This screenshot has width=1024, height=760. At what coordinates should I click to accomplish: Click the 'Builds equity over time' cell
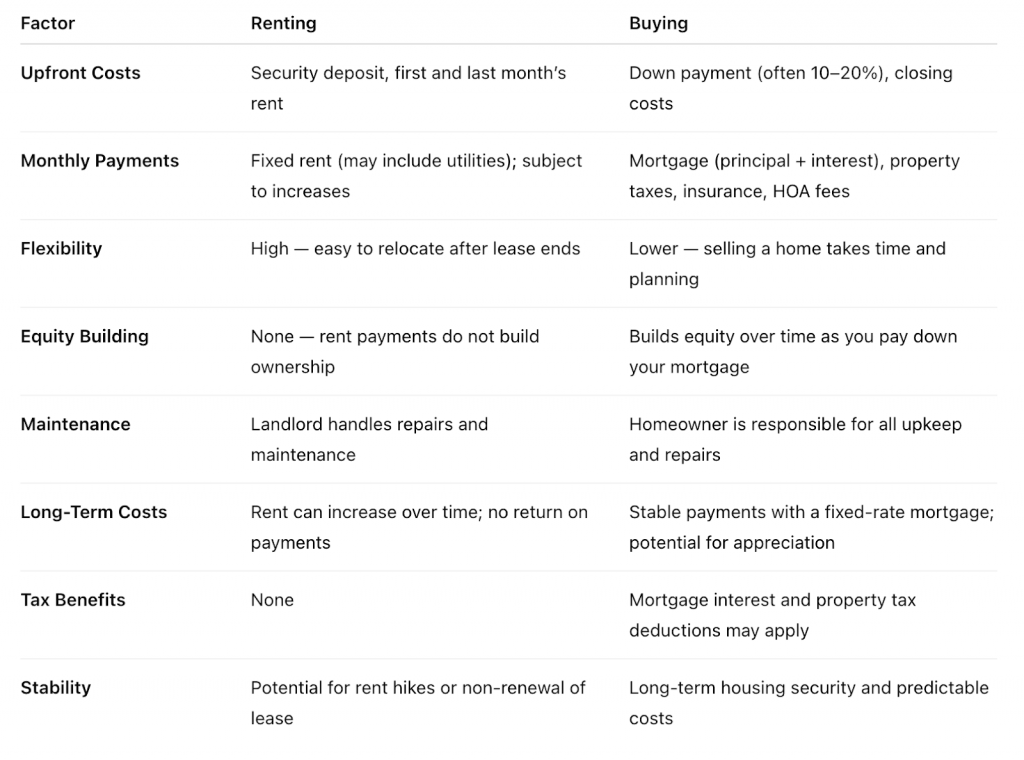[793, 352]
